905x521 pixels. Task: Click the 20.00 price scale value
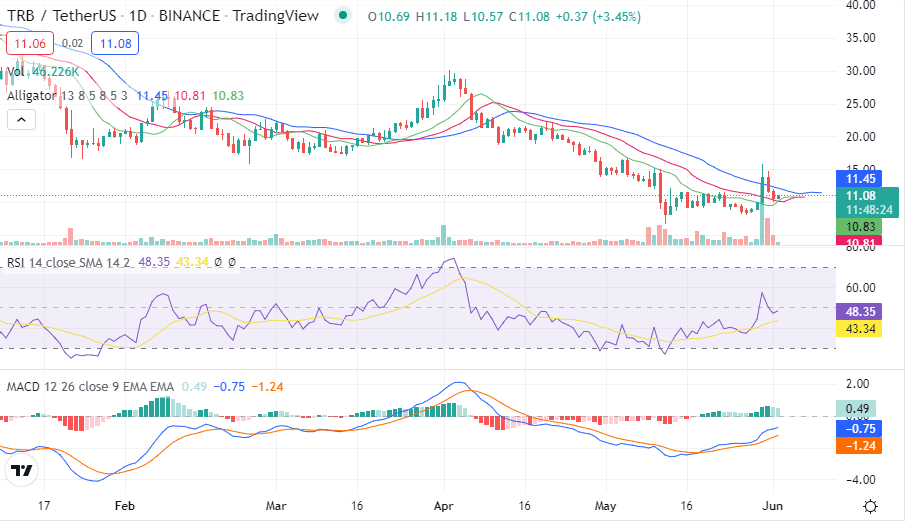point(861,137)
